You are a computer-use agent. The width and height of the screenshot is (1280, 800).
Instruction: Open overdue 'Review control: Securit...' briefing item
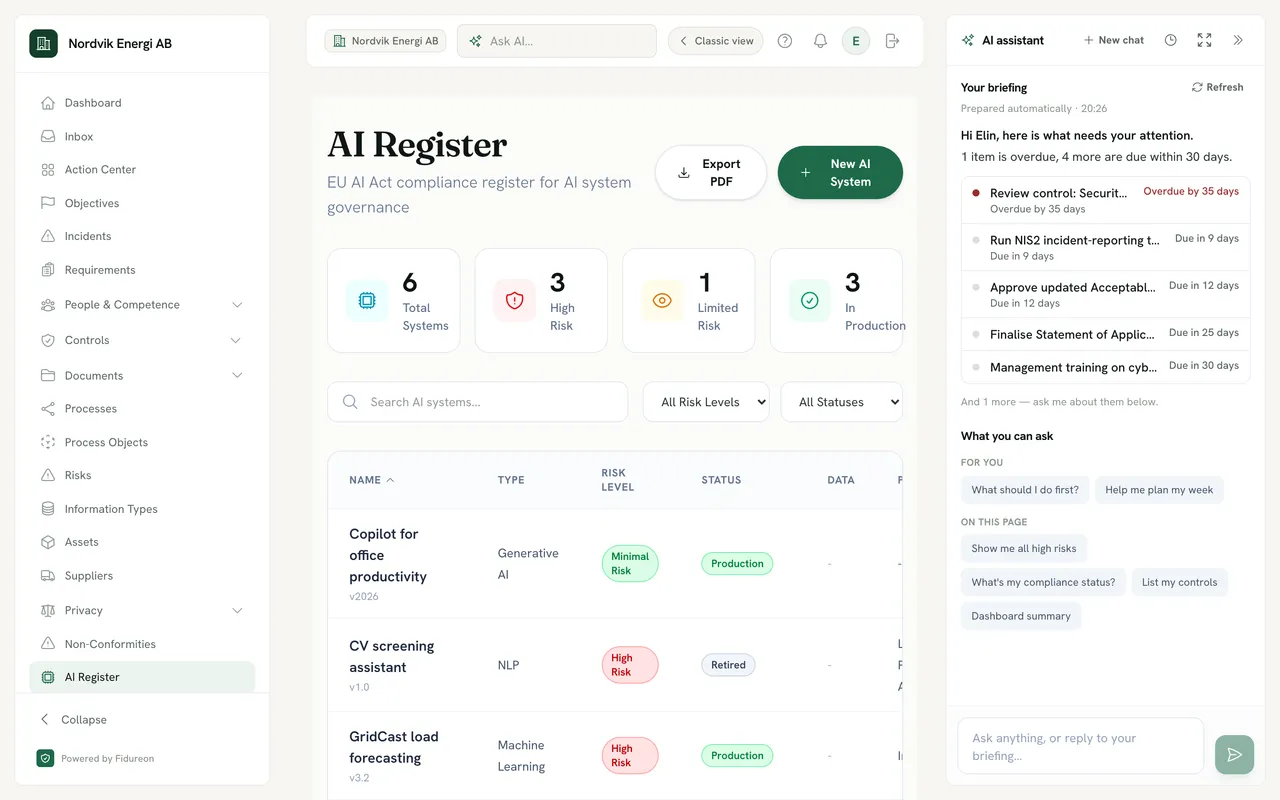tap(1106, 200)
